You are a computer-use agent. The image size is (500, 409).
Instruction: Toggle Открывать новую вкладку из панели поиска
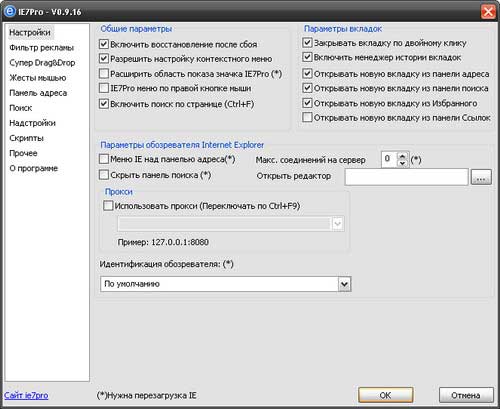point(307,88)
